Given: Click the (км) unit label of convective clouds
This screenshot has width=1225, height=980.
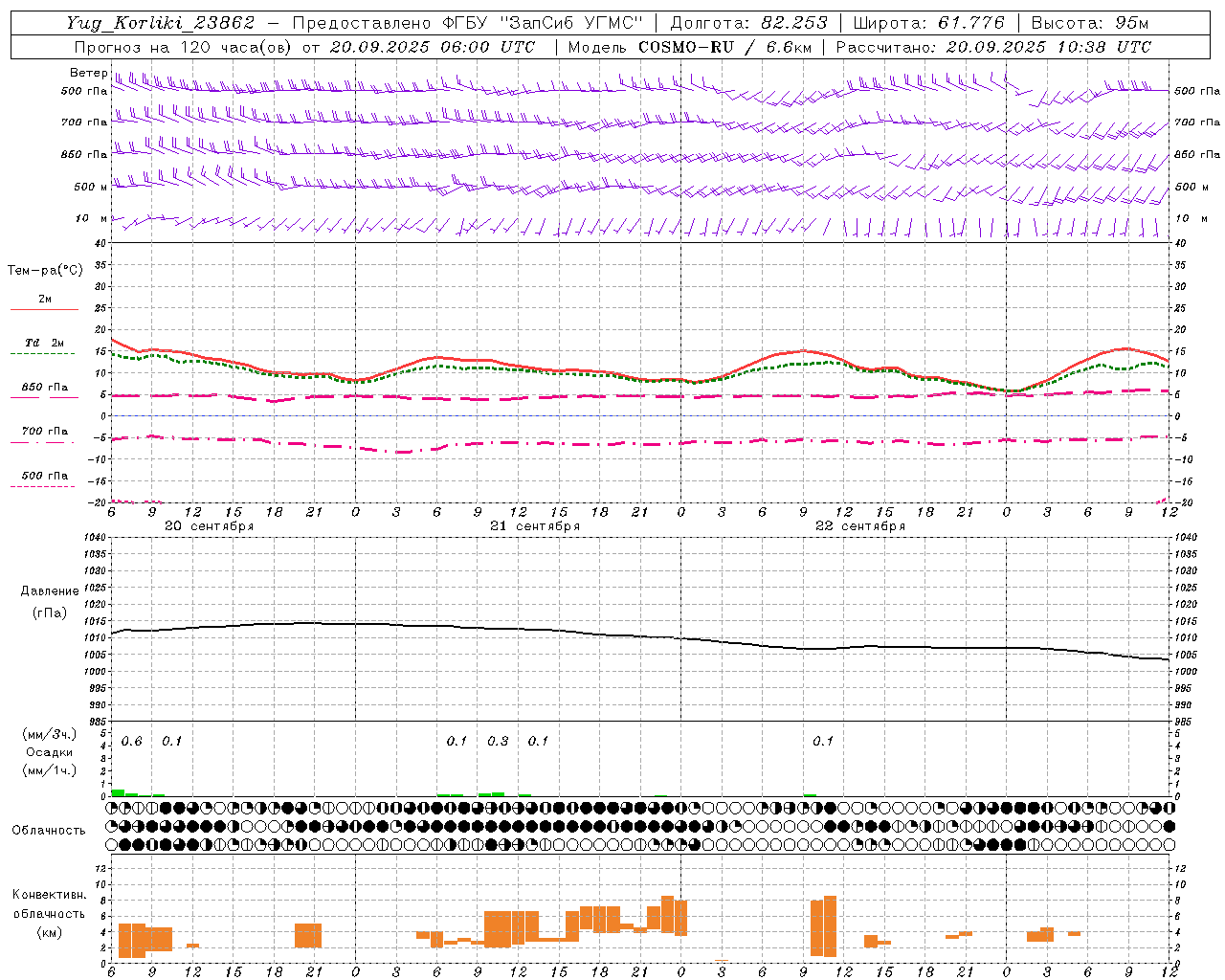Looking at the screenshot, I should tap(50, 932).
